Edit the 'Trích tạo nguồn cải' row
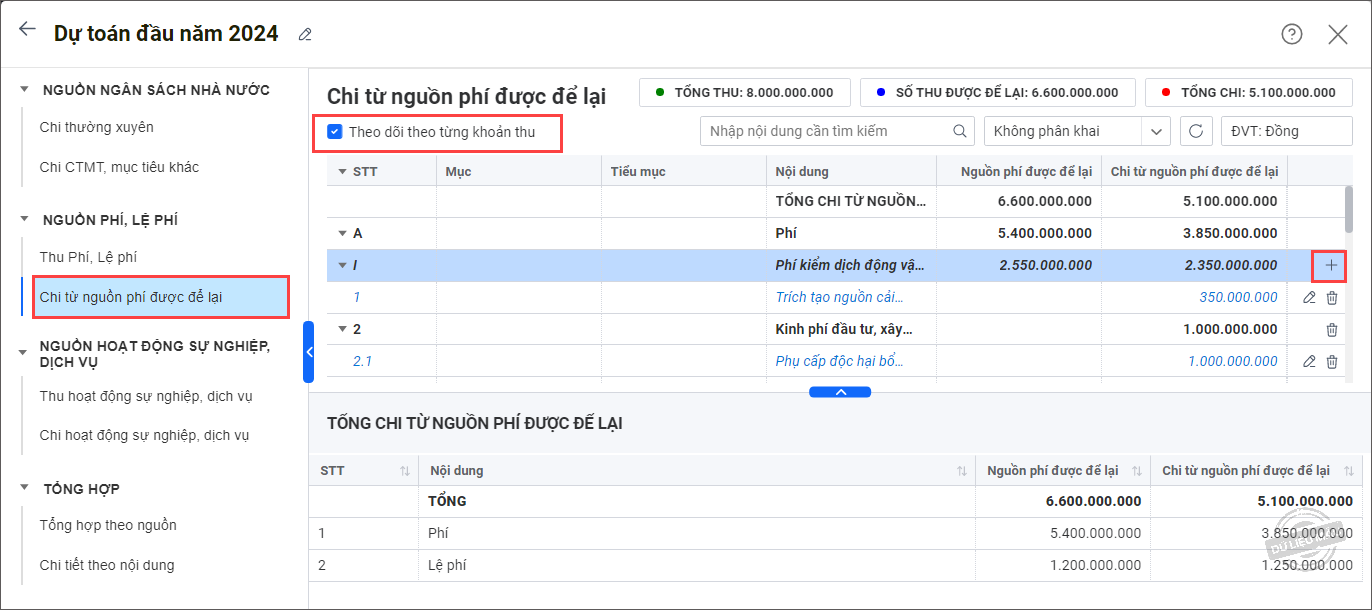 point(1309,298)
